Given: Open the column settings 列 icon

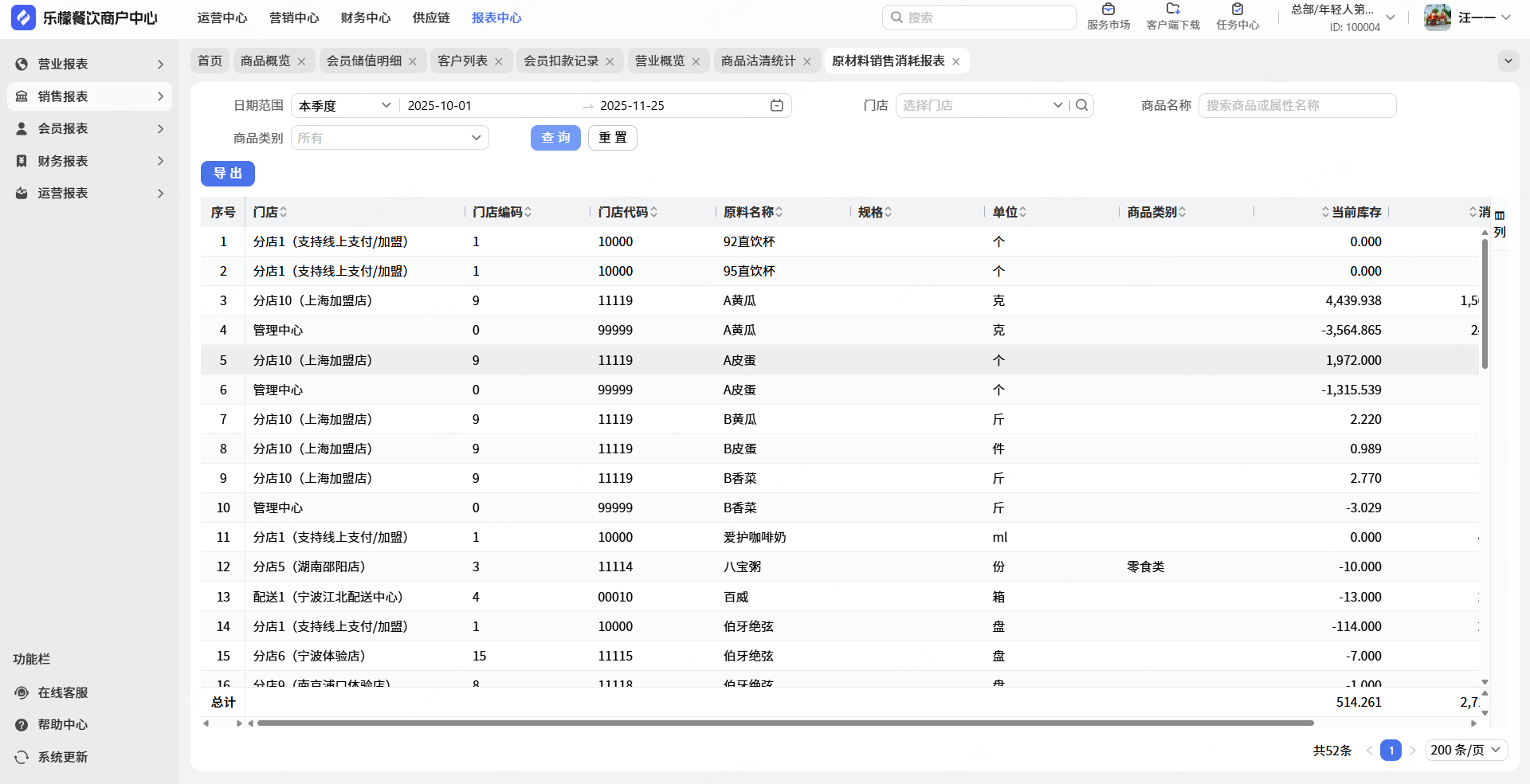Looking at the screenshot, I should (x=1500, y=224).
